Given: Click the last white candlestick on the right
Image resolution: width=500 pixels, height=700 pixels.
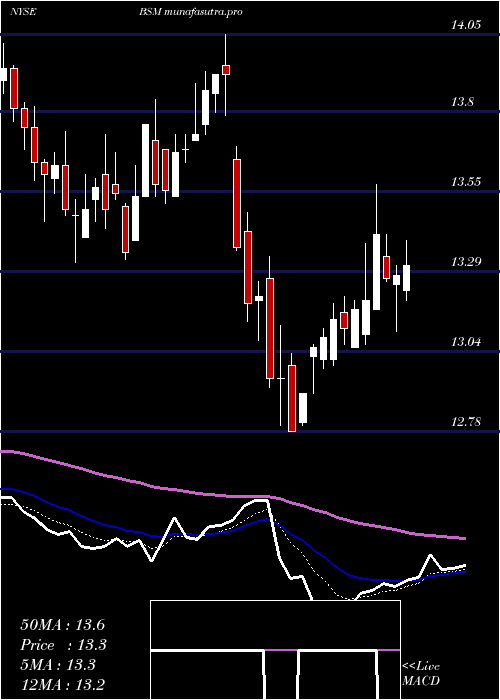Looking at the screenshot, I should pos(406,278).
